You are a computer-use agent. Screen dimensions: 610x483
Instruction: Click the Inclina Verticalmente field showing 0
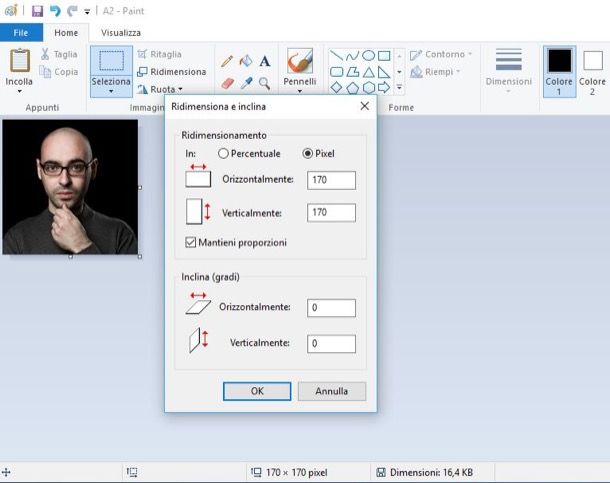(x=331, y=344)
